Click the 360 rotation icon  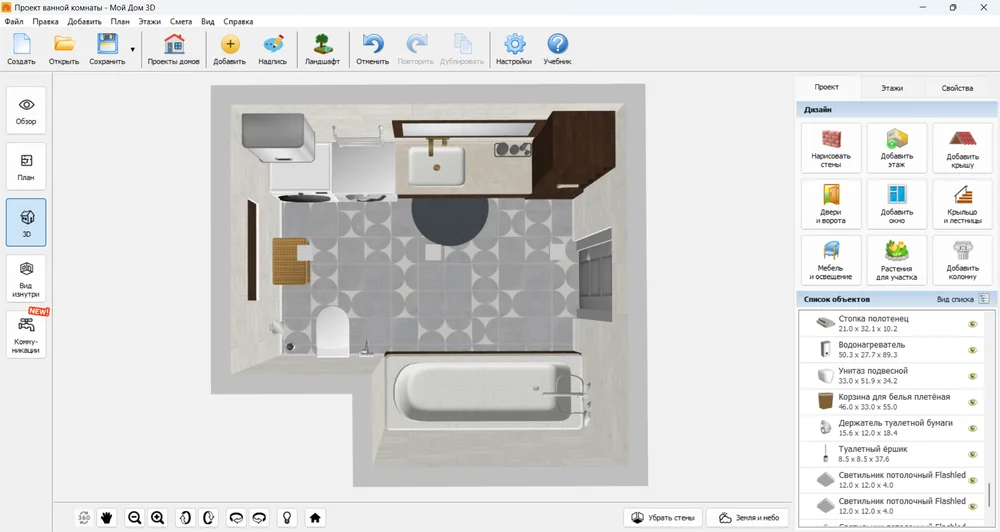tap(84, 517)
